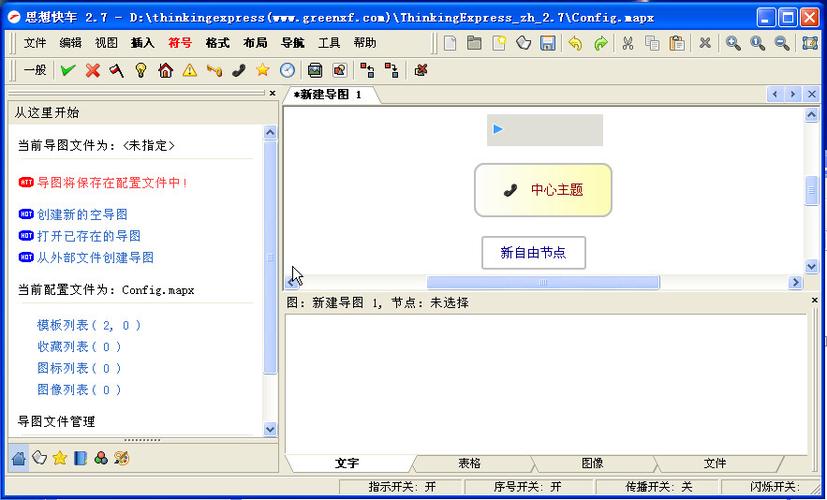Click the blank new document icon
Viewport: 827px width, 500px height.
pos(450,43)
